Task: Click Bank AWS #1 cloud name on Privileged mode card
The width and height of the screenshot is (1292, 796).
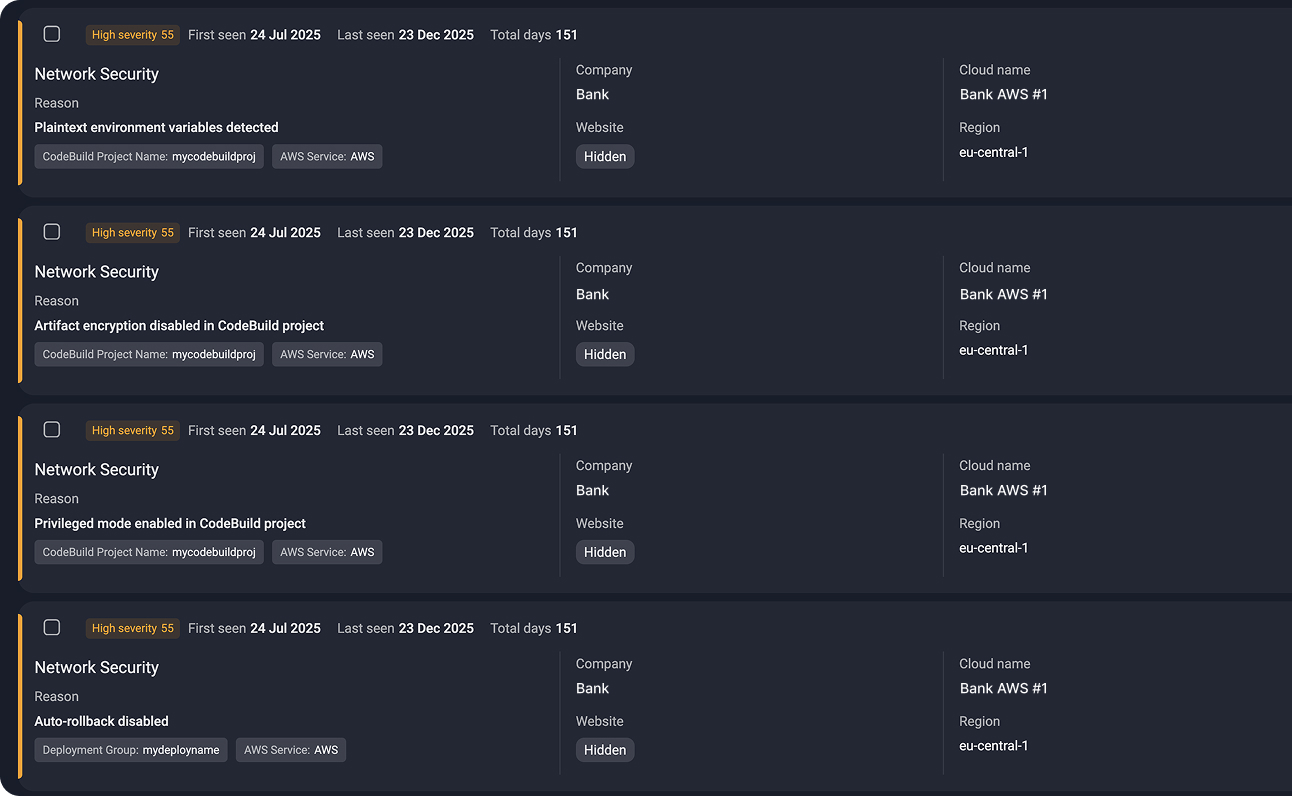Action: click(1003, 491)
